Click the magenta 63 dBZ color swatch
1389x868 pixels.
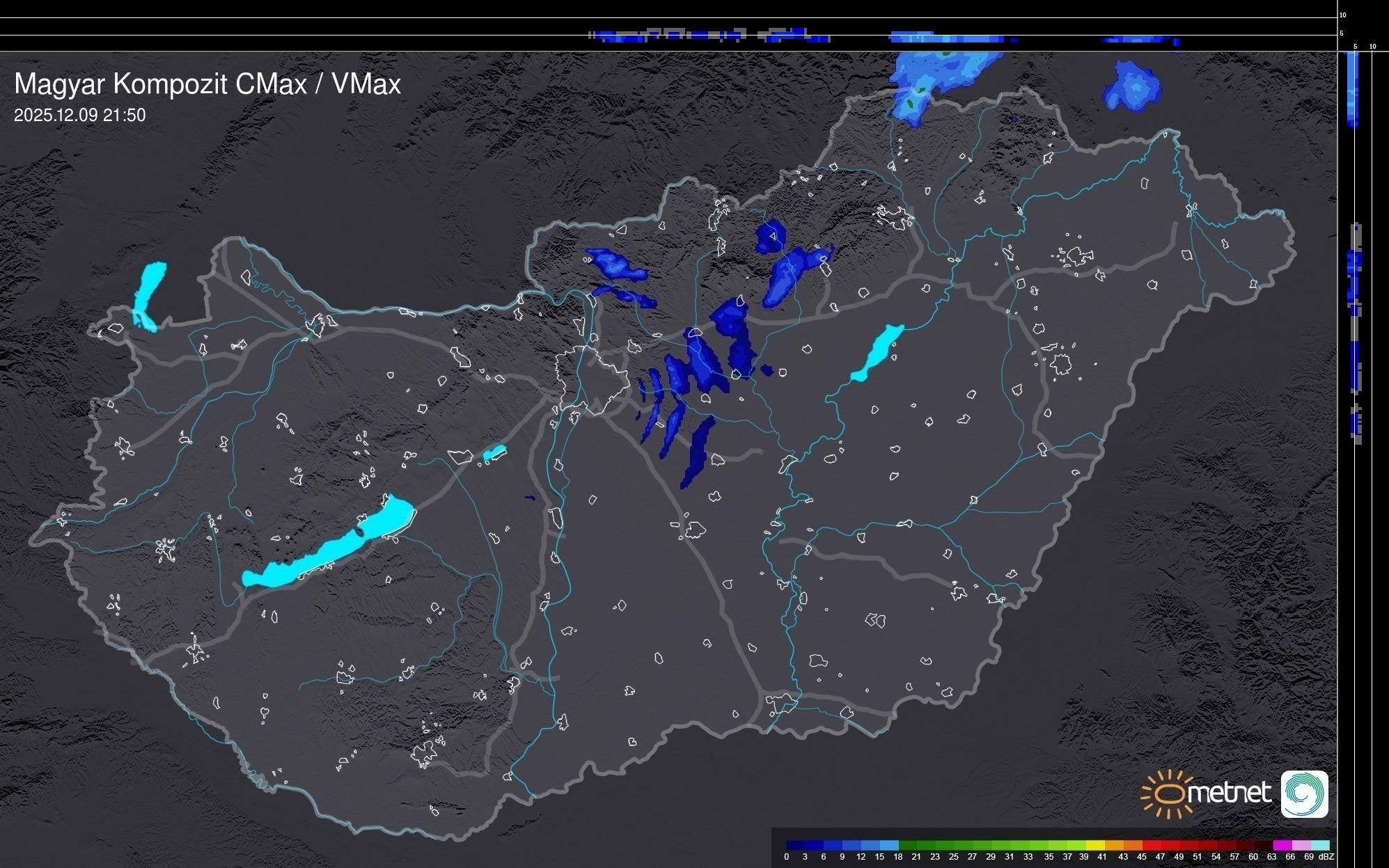(x=1282, y=846)
